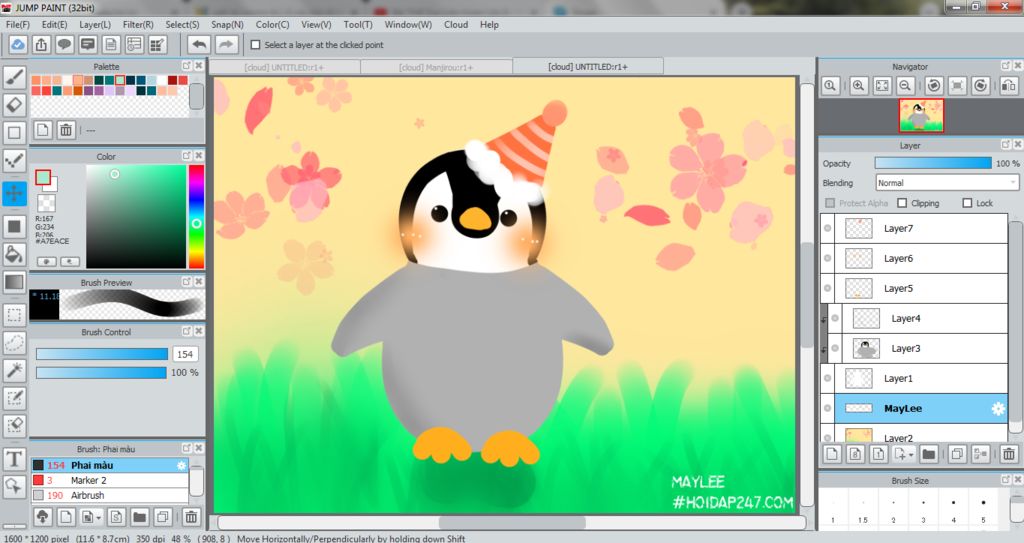Select the Magic Wand tool
Screen dimensions: 1024x543
pyautogui.click(x=14, y=370)
